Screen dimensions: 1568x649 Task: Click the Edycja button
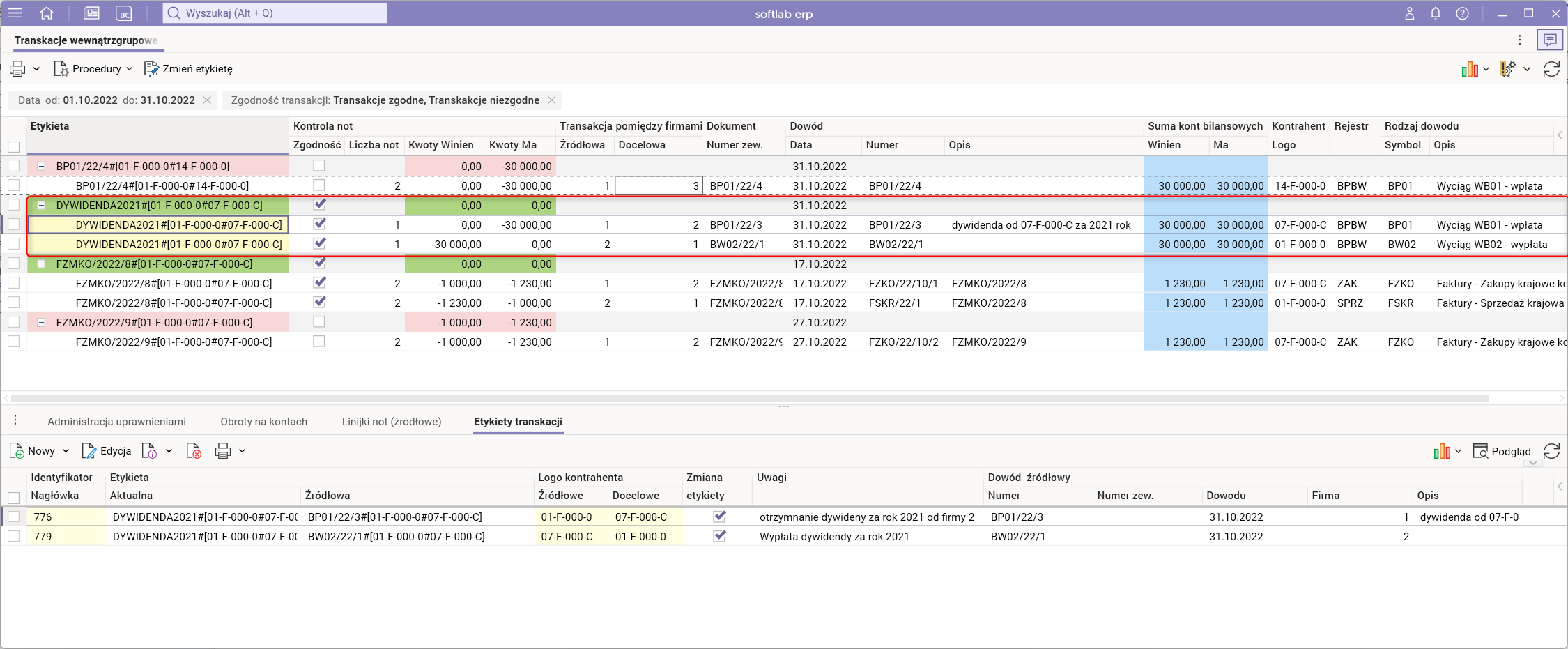(x=107, y=451)
